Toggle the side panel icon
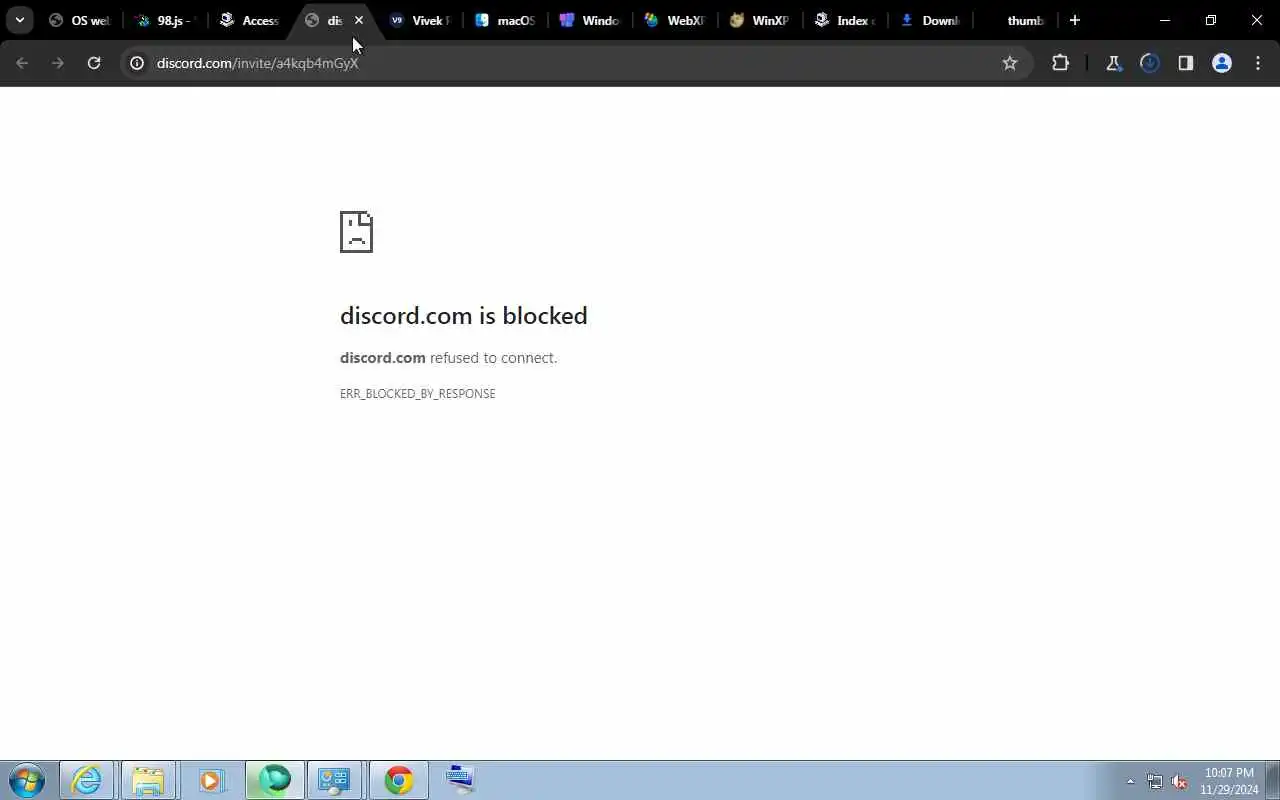This screenshot has width=1280, height=800. (x=1186, y=63)
